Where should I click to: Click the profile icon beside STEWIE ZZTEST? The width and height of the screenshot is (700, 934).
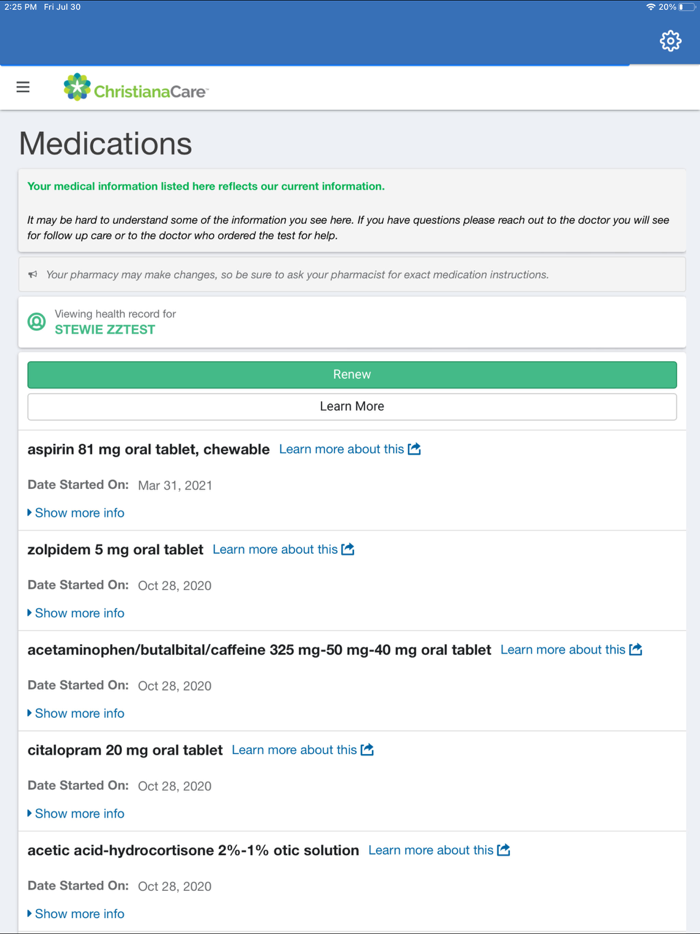(36, 323)
